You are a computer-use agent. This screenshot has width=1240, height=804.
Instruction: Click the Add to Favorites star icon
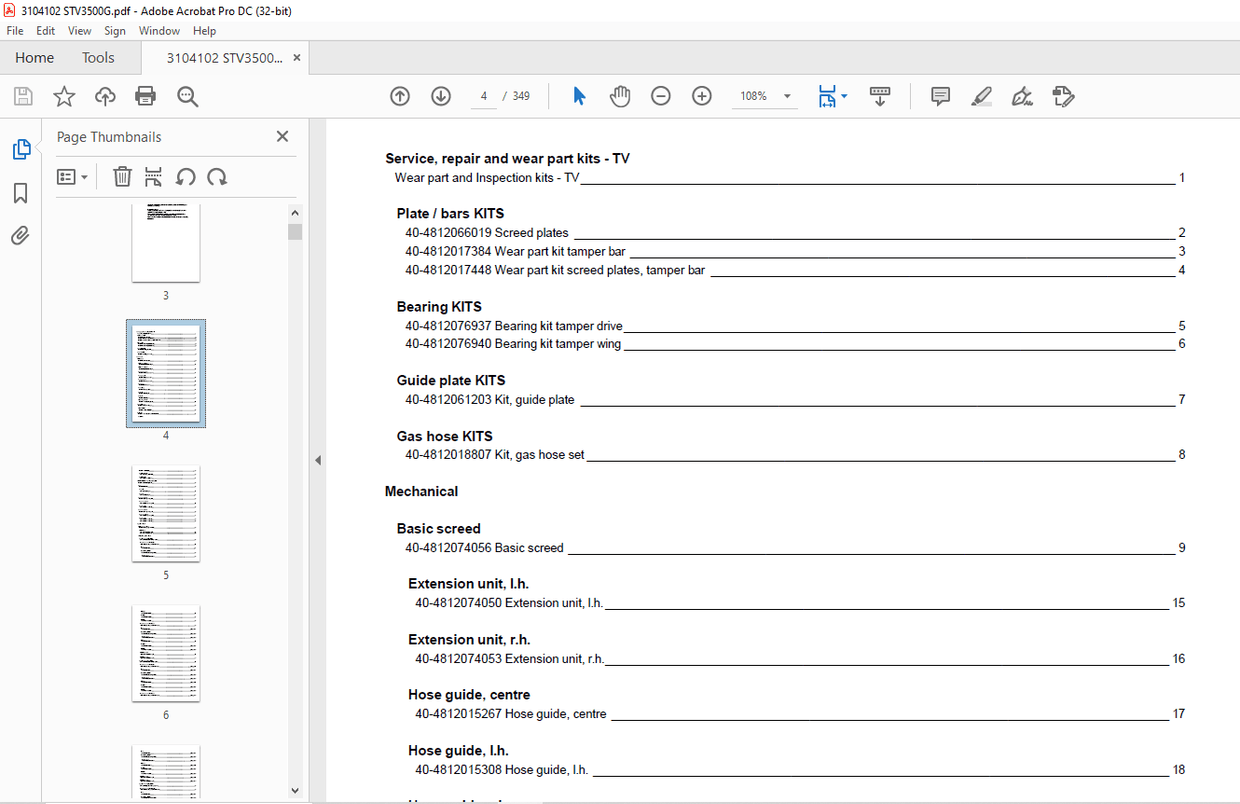pos(64,96)
